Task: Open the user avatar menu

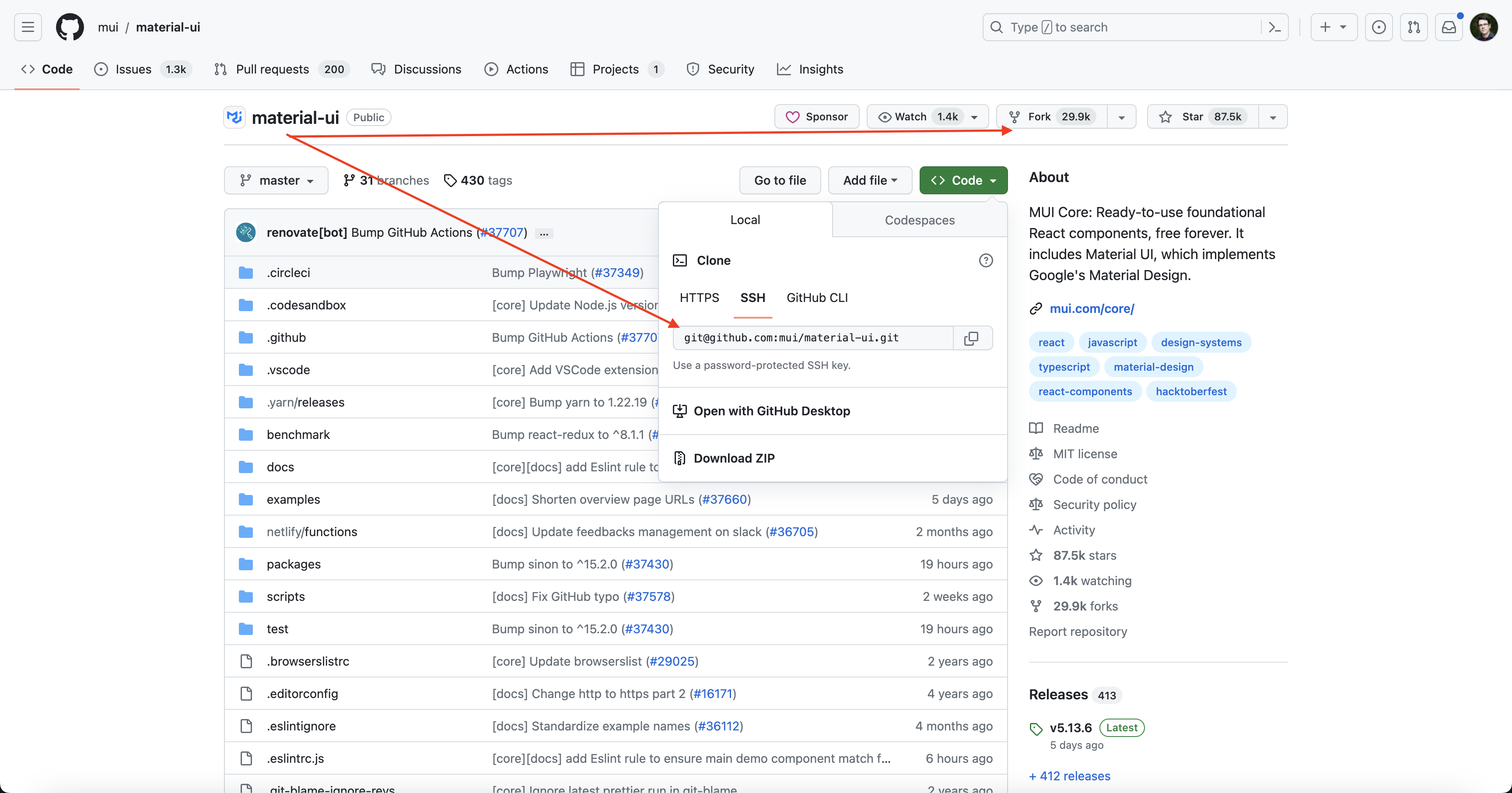Action: pyautogui.click(x=1484, y=27)
